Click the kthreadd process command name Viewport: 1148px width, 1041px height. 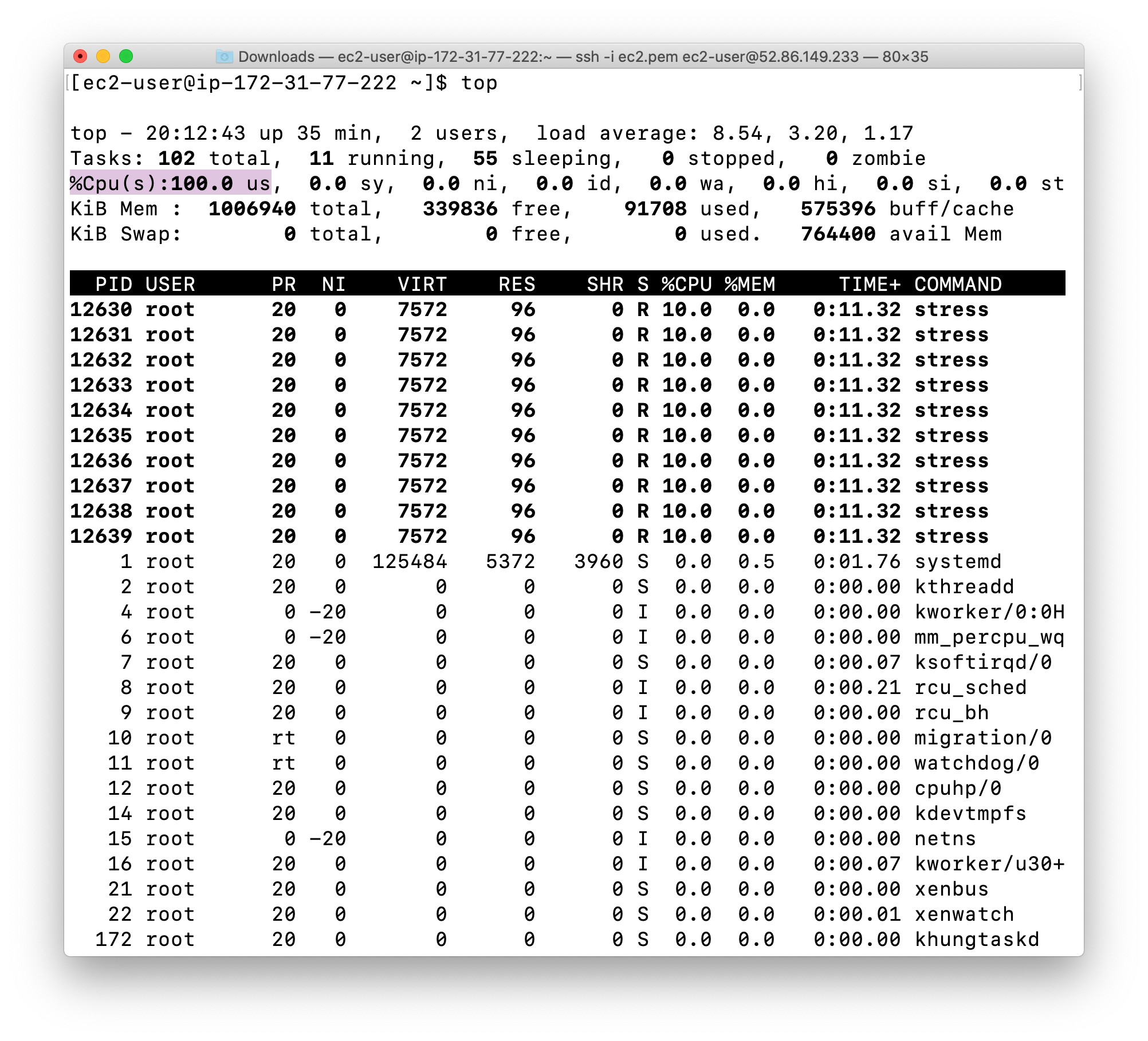[964, 587]
